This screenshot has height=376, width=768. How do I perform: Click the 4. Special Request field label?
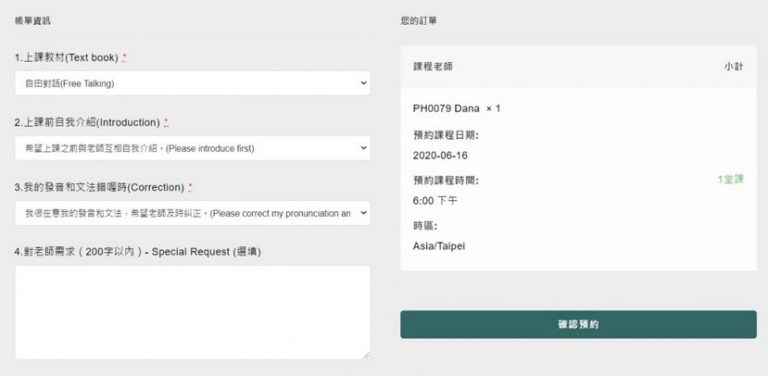click(138, 252)
